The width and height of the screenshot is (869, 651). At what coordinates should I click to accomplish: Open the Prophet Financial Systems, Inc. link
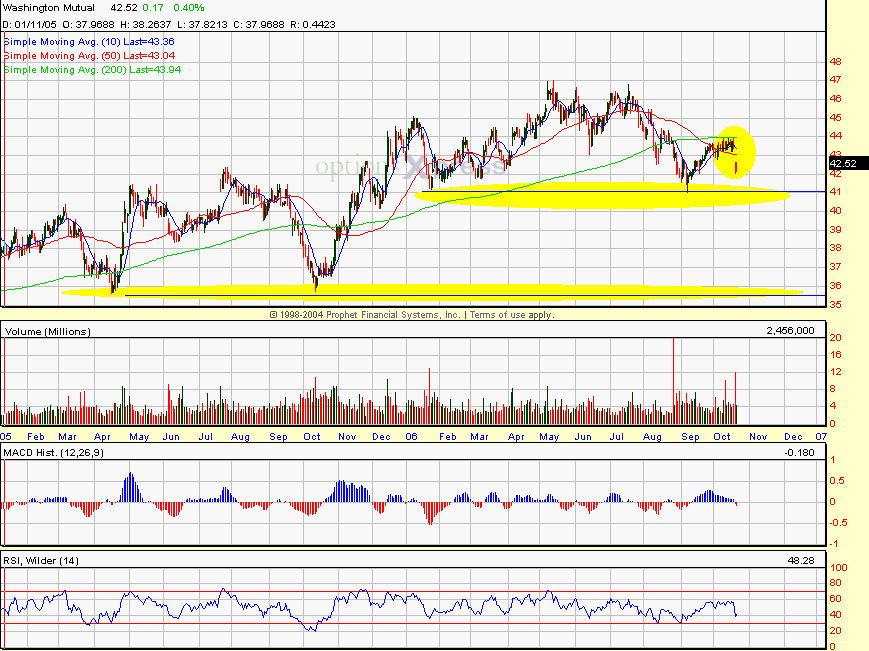(393, 315)
